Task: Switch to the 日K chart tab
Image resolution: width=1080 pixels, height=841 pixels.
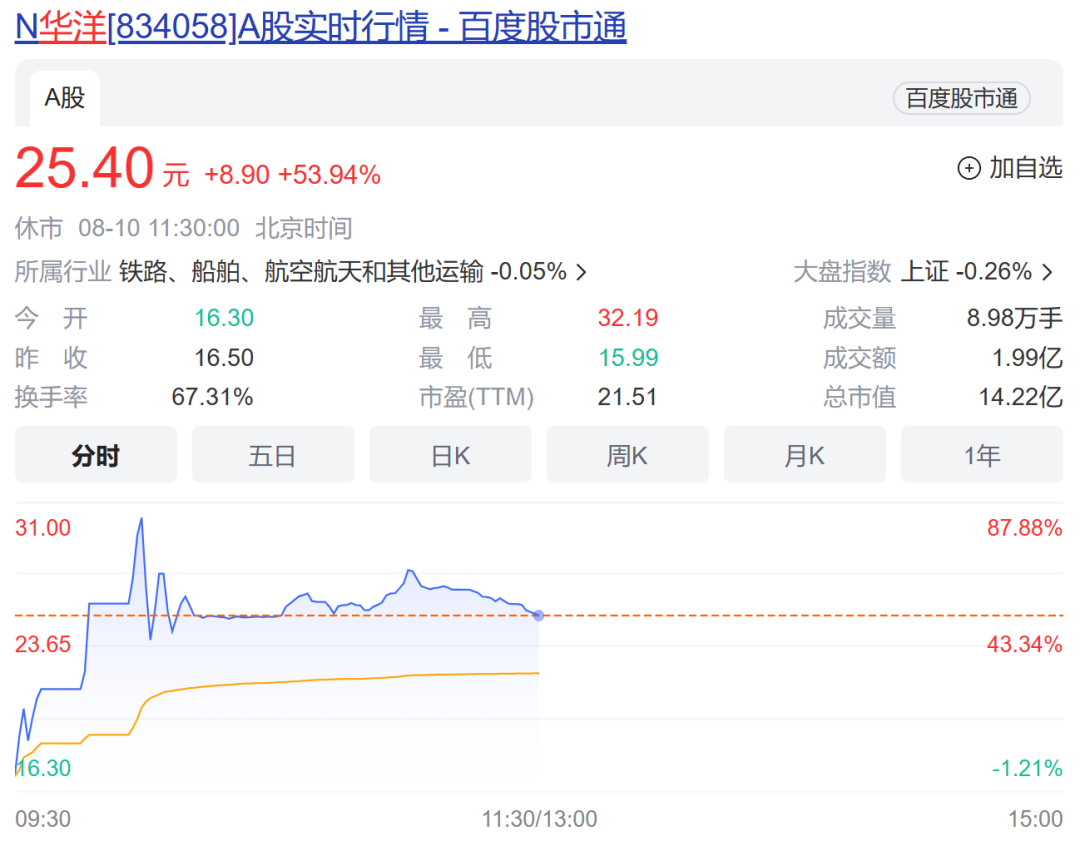Action: point(450,455)
